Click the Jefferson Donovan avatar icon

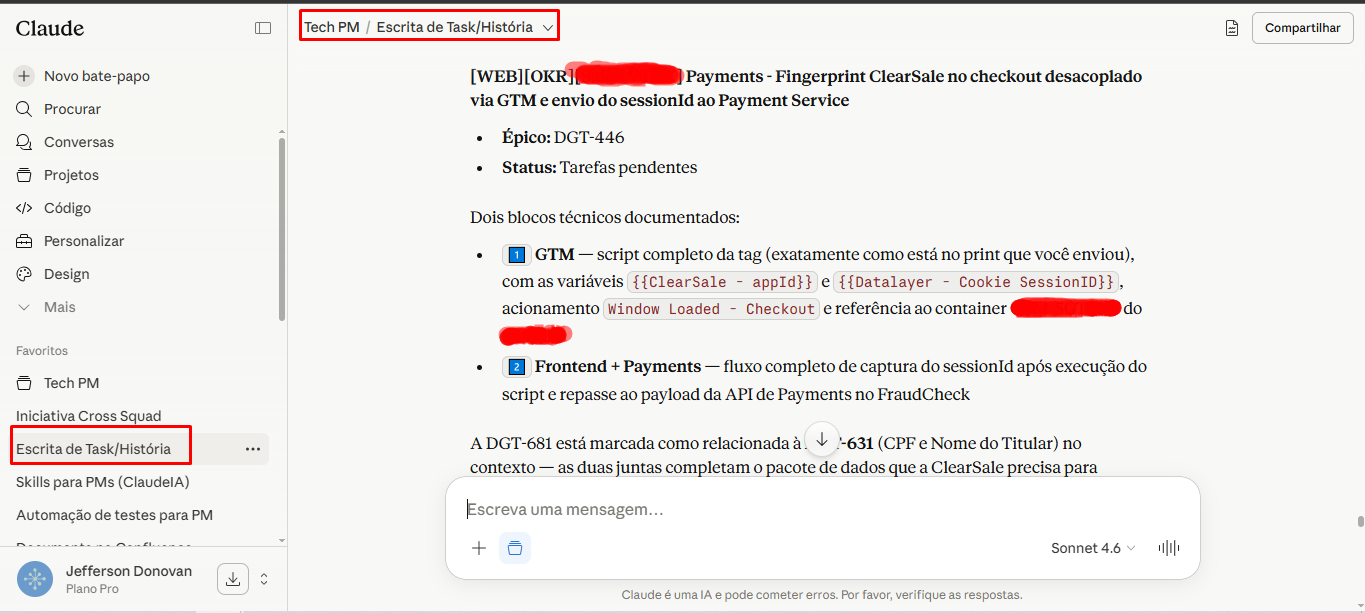35,579
